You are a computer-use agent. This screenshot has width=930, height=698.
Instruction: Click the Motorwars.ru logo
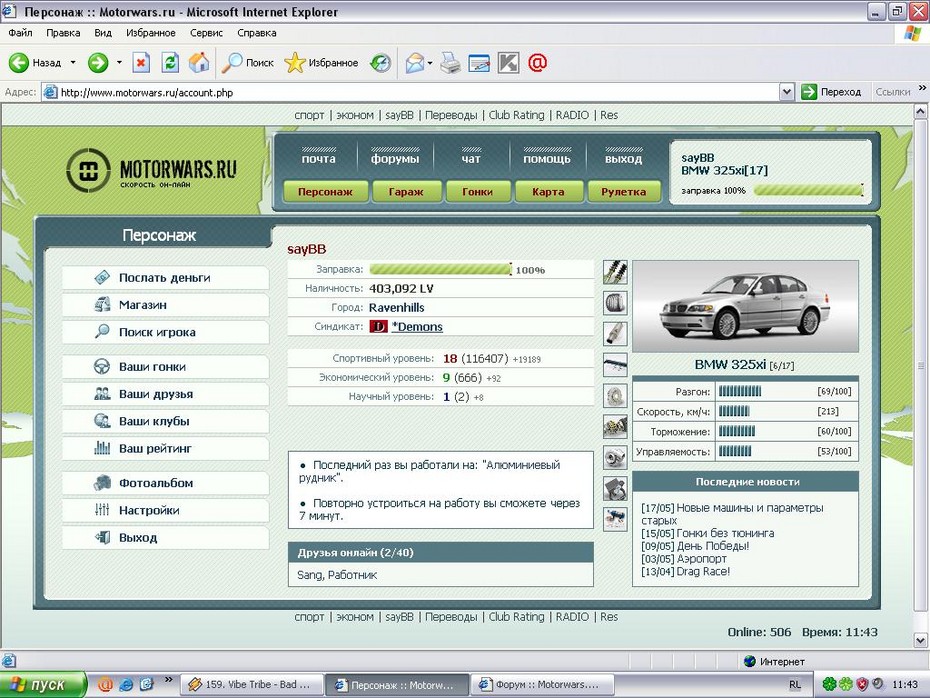pos(152,170)
